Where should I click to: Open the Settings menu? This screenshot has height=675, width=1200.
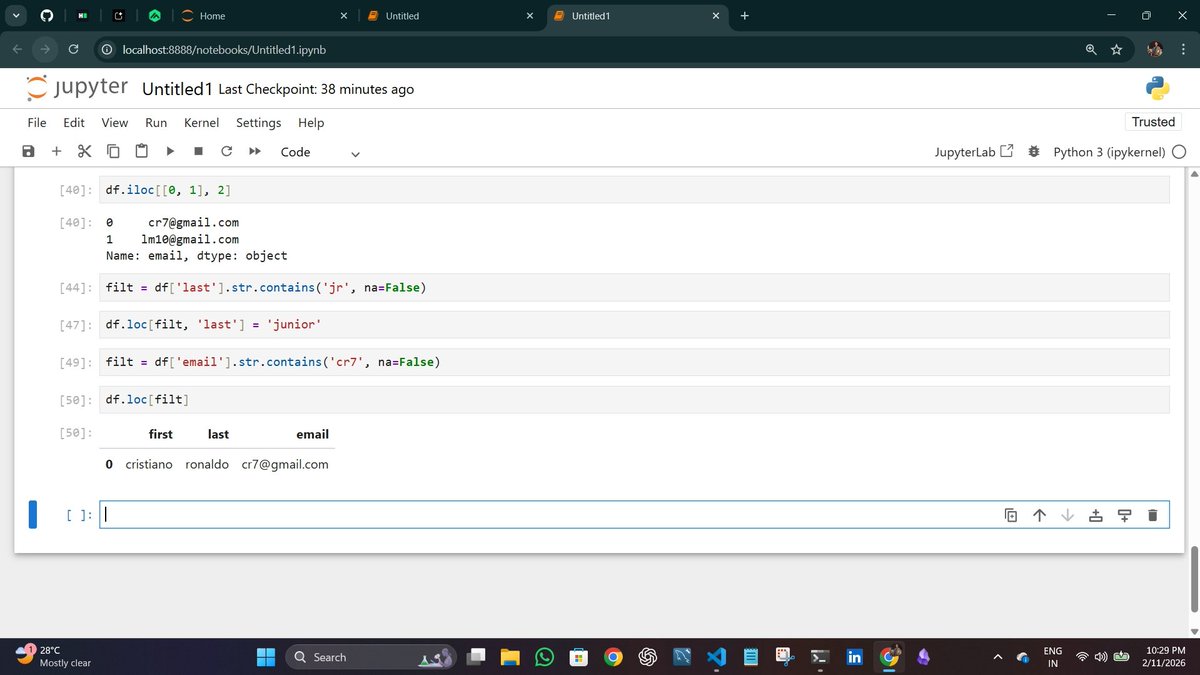click(x=259, y=122)
